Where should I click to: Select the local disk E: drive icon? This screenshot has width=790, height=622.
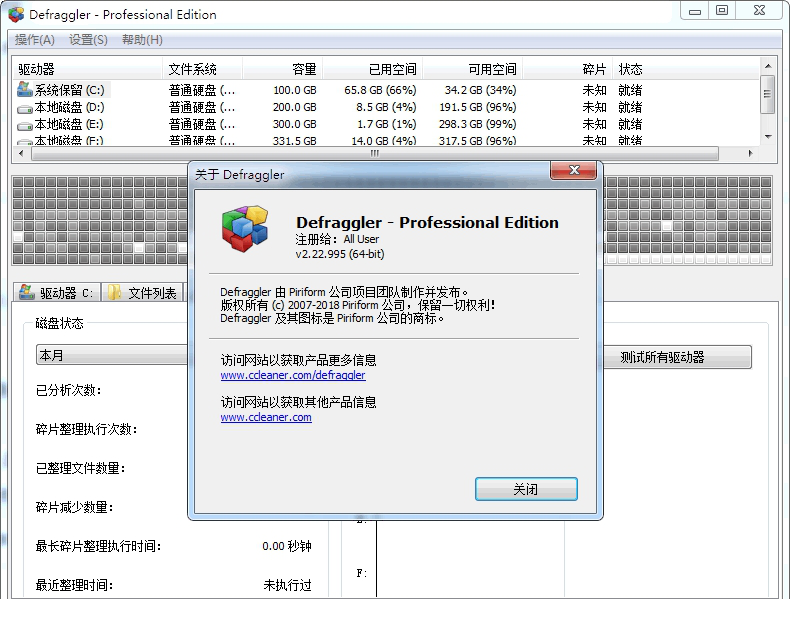(24, 125)
